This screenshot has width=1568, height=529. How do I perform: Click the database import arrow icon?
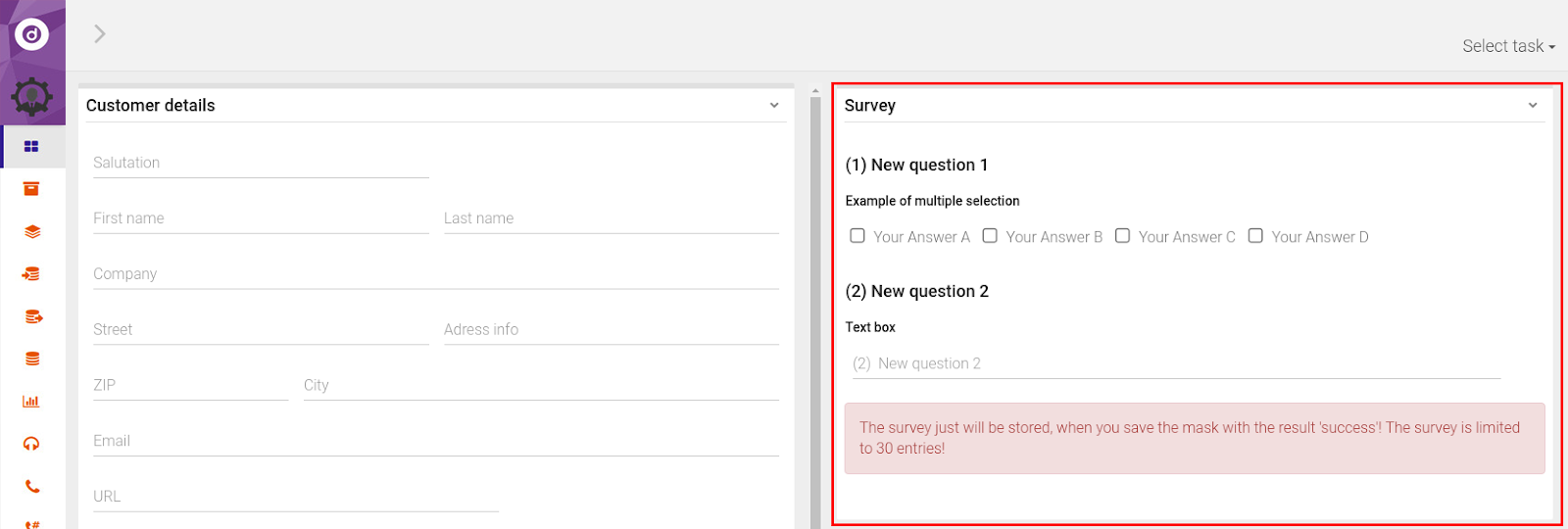[x=31, y=274]
